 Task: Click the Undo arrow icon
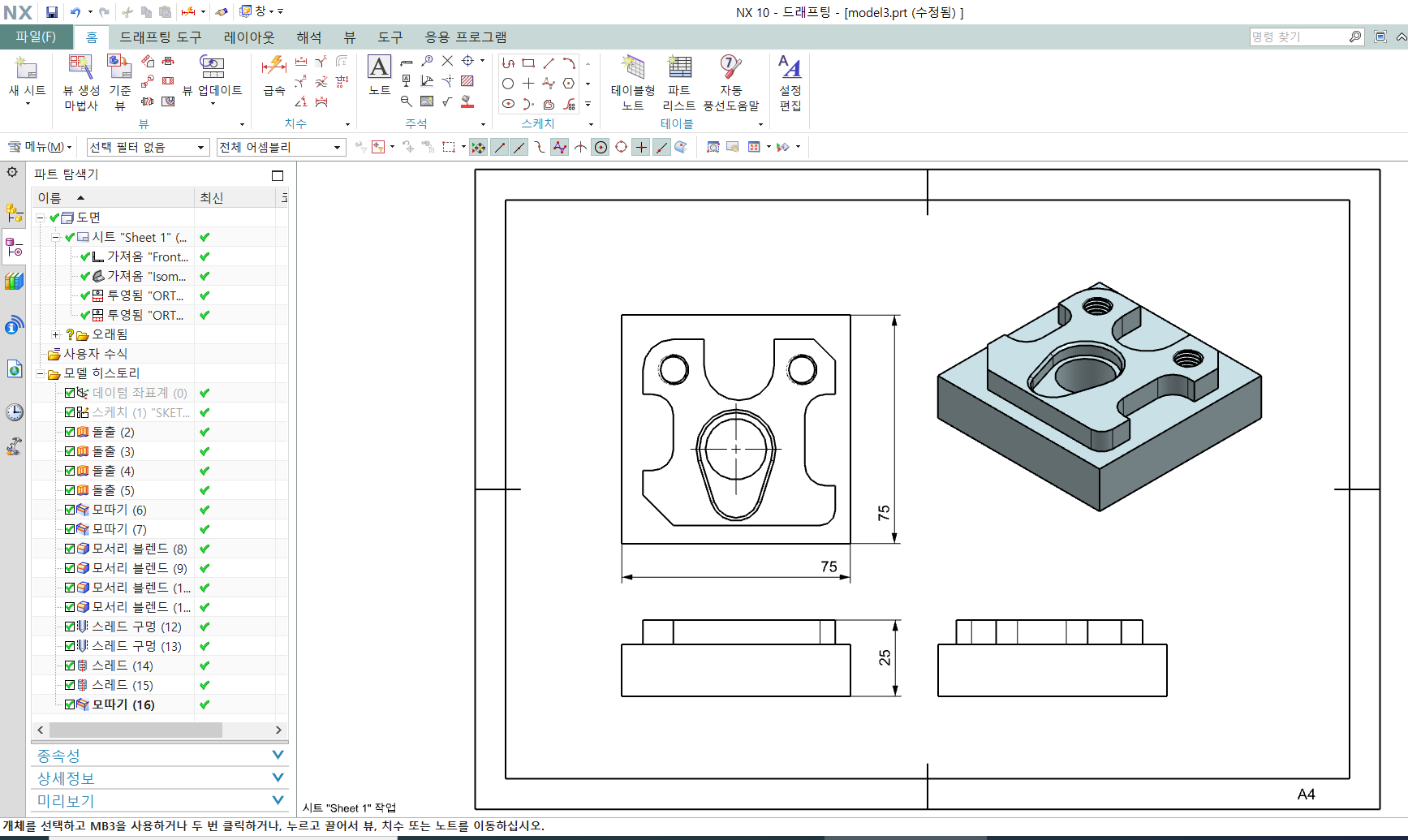pos(75,12)
